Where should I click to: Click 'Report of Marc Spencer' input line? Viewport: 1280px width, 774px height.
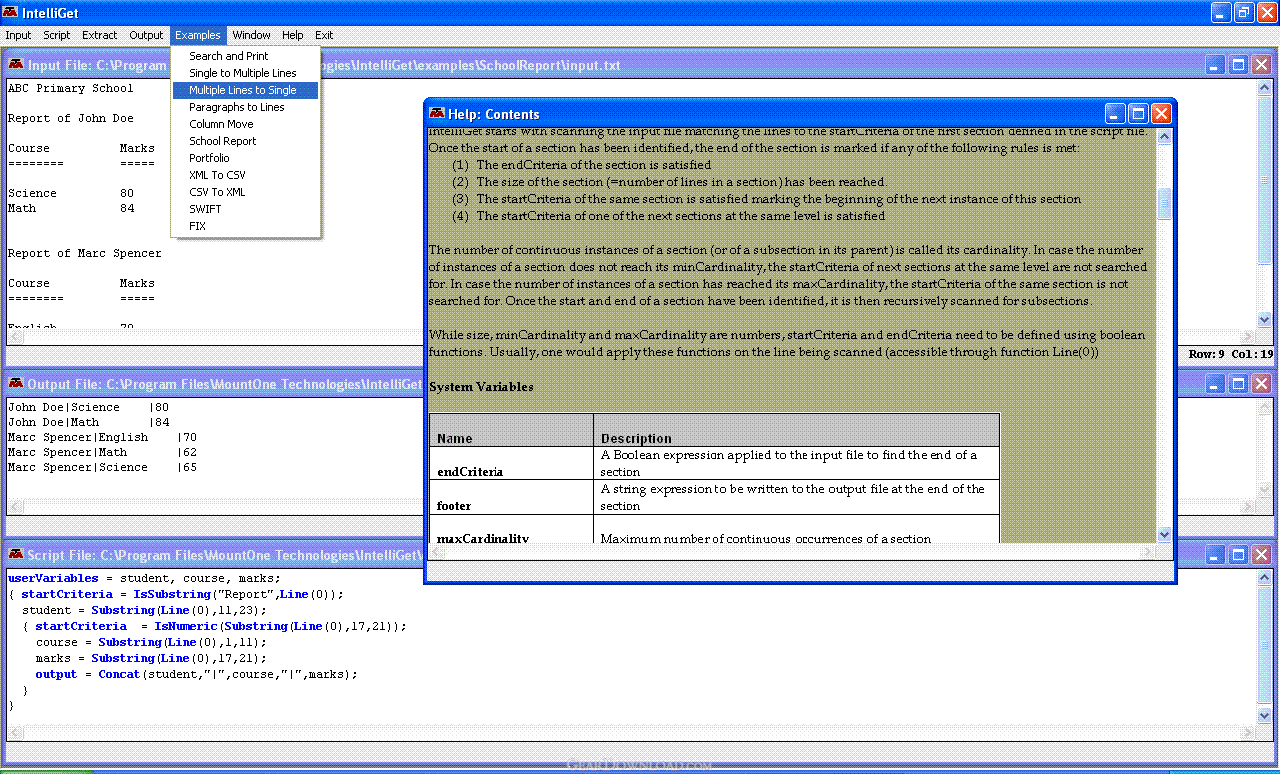(x=85, y=253)
